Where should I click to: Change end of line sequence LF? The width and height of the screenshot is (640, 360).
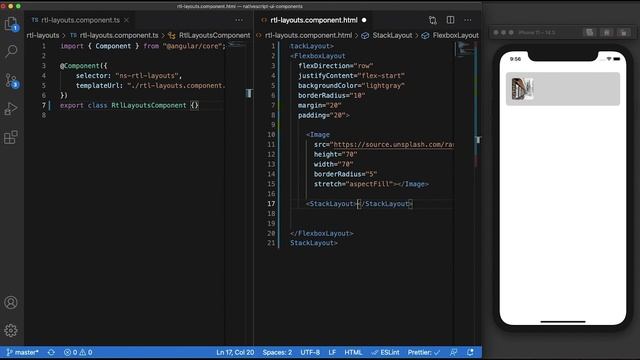pyautogui.click(x=332, y=352)
